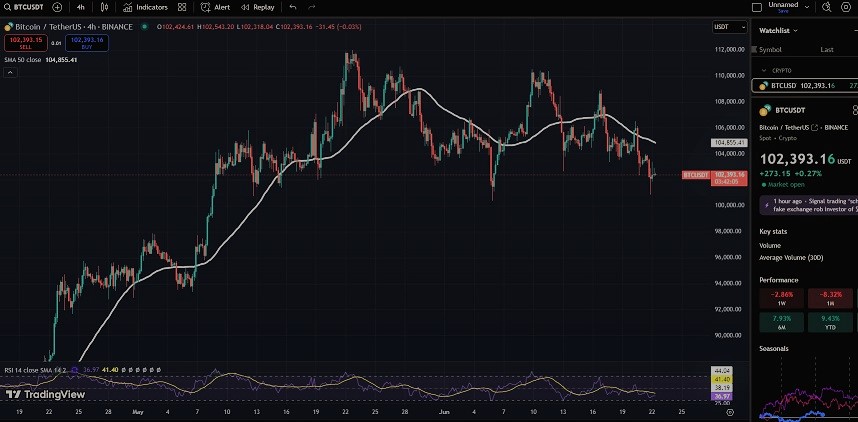Click the 6M performance tile
The image size is (858, 422).
click(x=781, y=322)
